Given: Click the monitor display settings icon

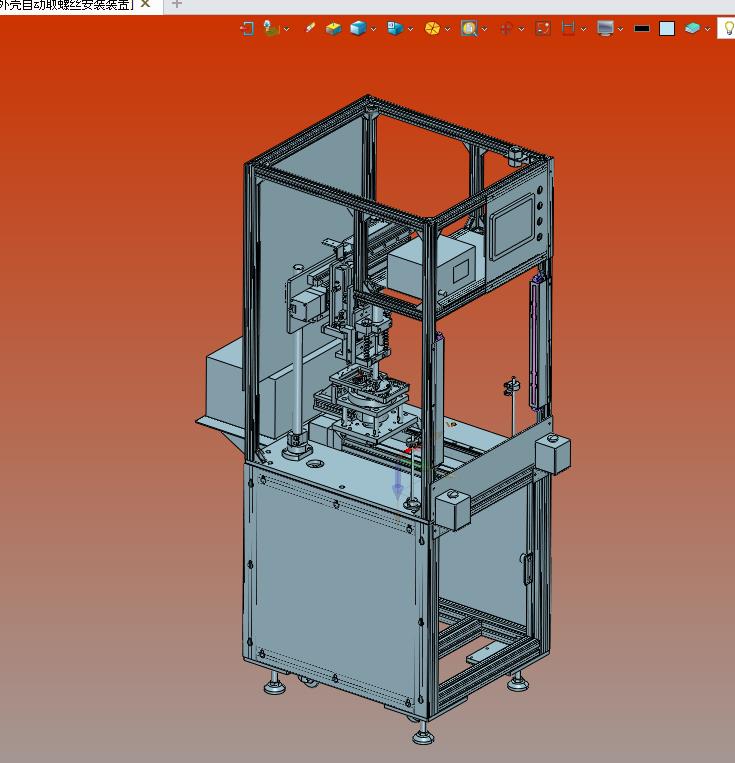Looking at the screenshot, I should click(x=605, y=28).
